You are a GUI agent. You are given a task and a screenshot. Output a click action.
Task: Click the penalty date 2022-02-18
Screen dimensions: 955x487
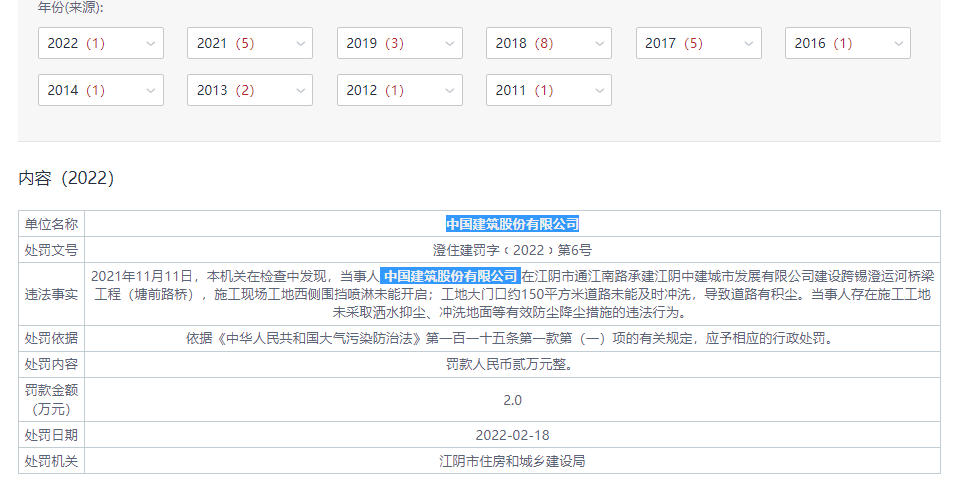(x=512, y=435)
